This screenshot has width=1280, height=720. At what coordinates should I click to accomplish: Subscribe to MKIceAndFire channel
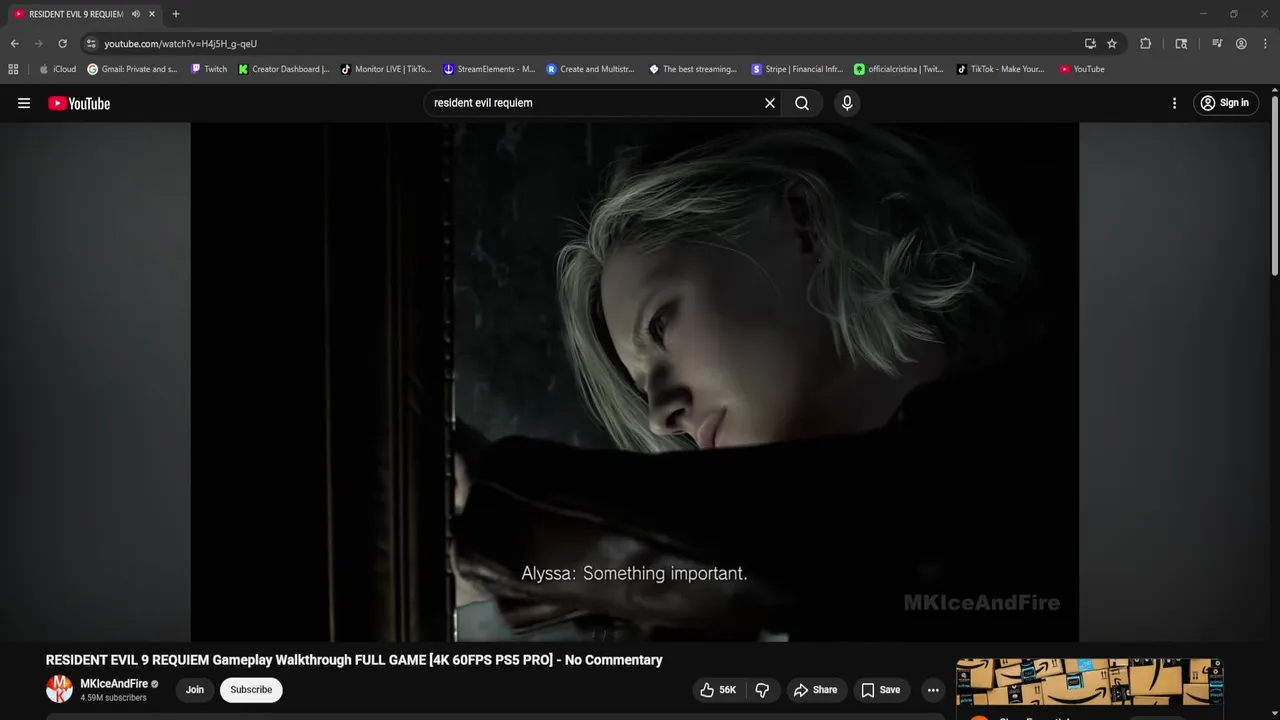tap(251, 690)
